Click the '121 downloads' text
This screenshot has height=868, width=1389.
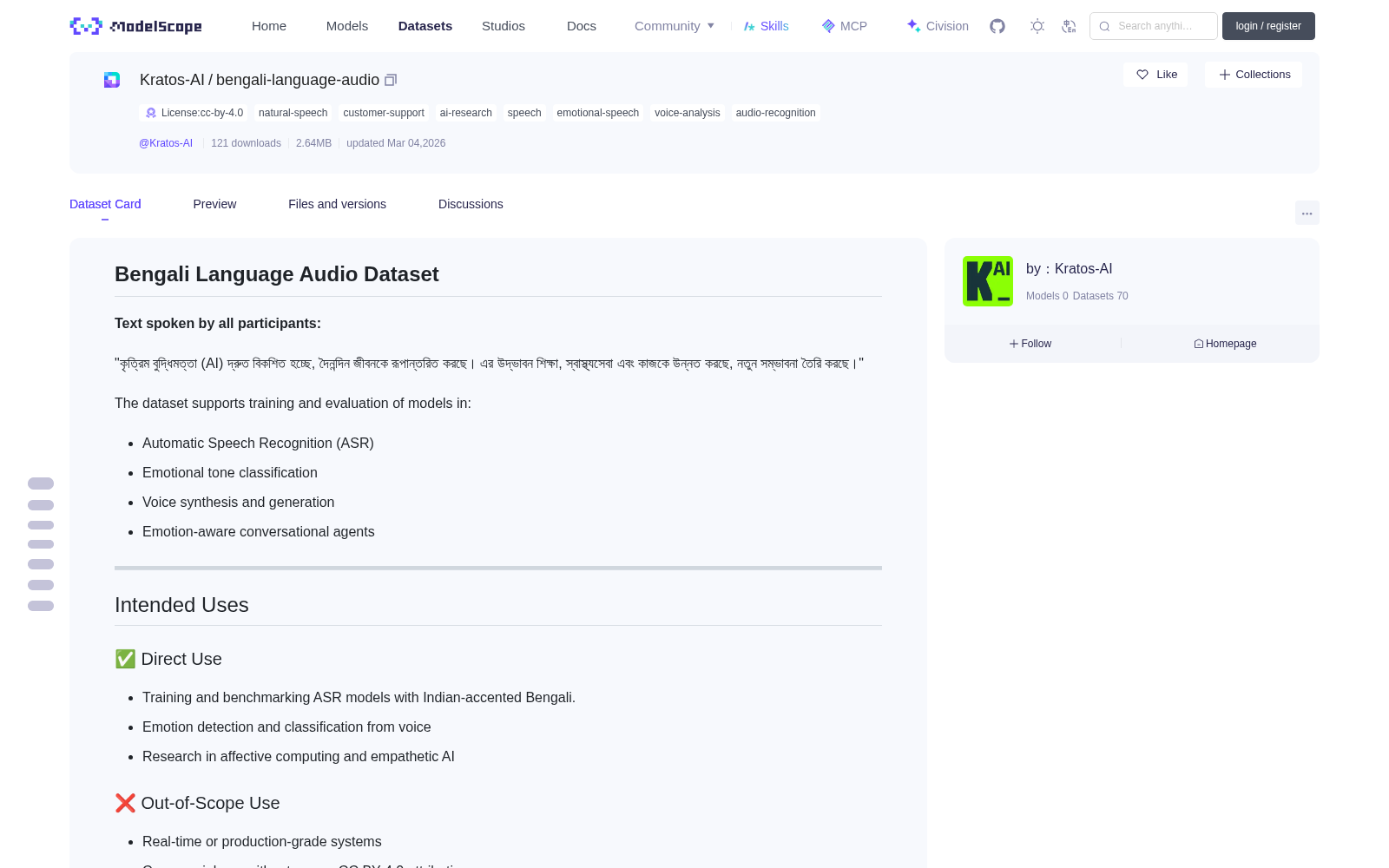[x=246, y=143]
